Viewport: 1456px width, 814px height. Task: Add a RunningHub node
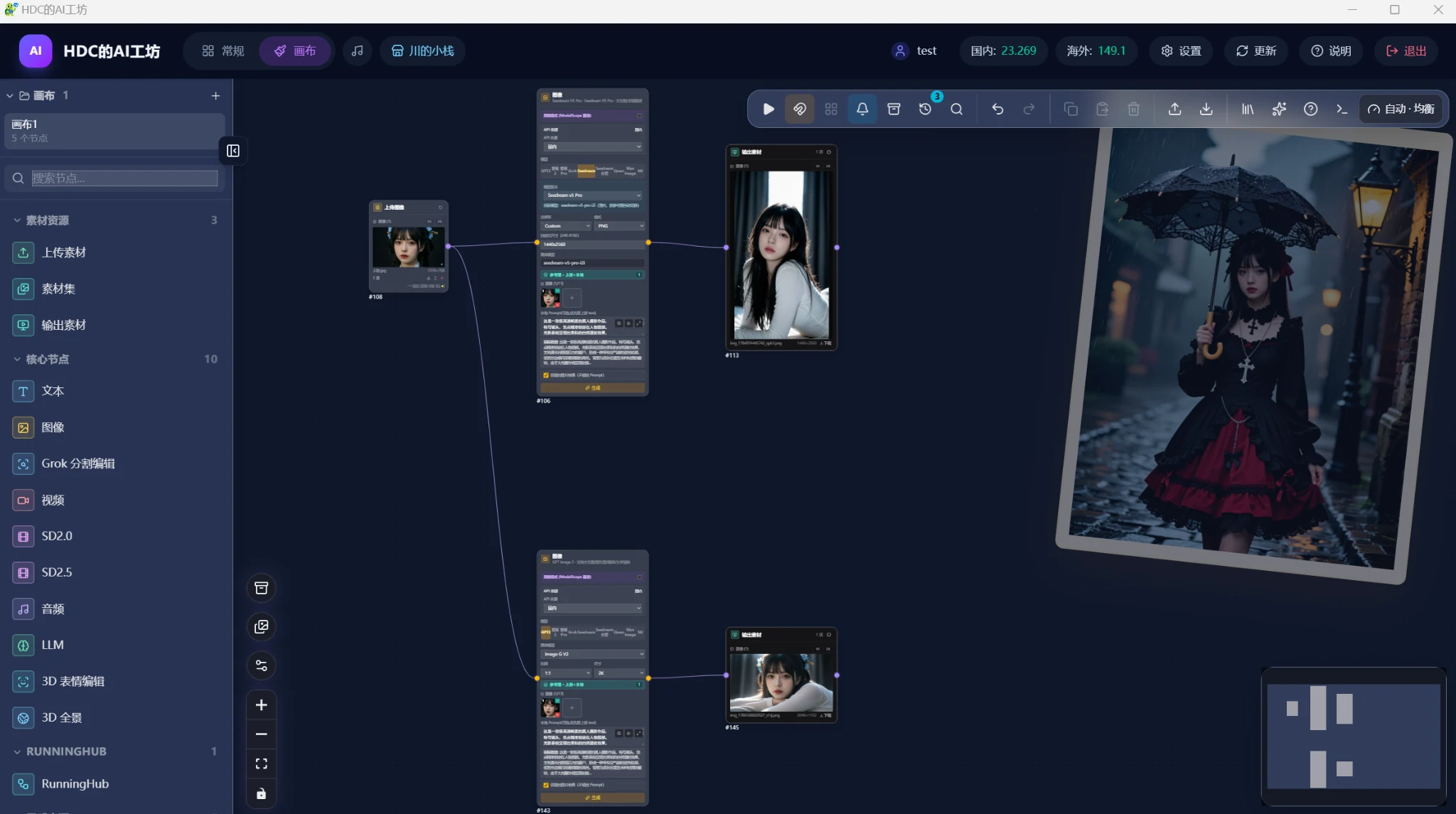point(114,784)
